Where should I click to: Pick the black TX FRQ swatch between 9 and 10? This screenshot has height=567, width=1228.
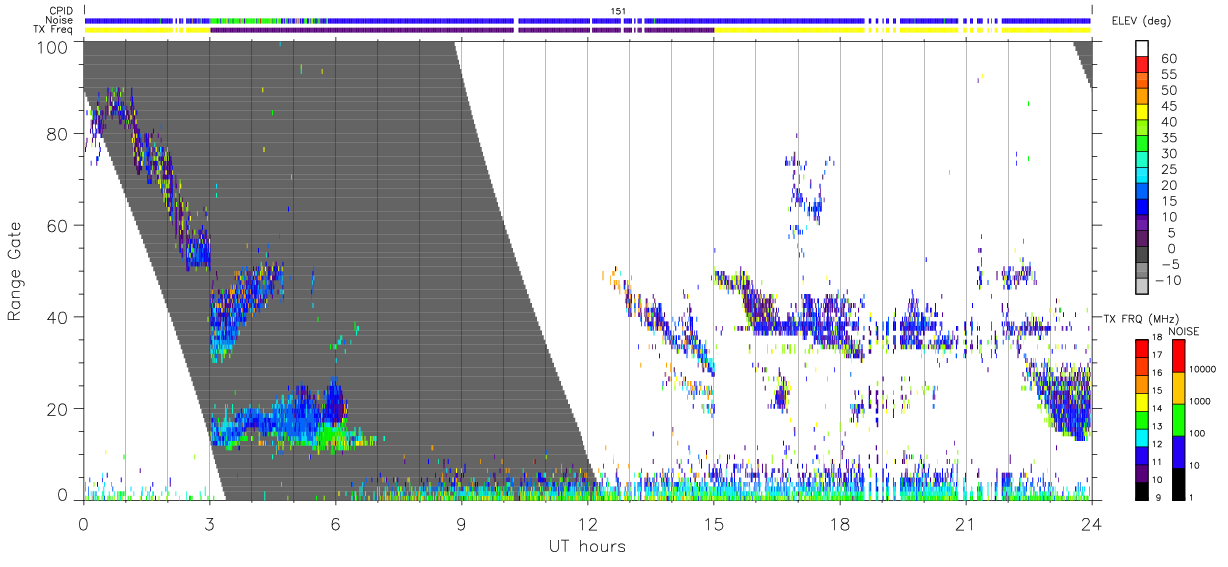pyautogui.click(x=1141, y=490)
